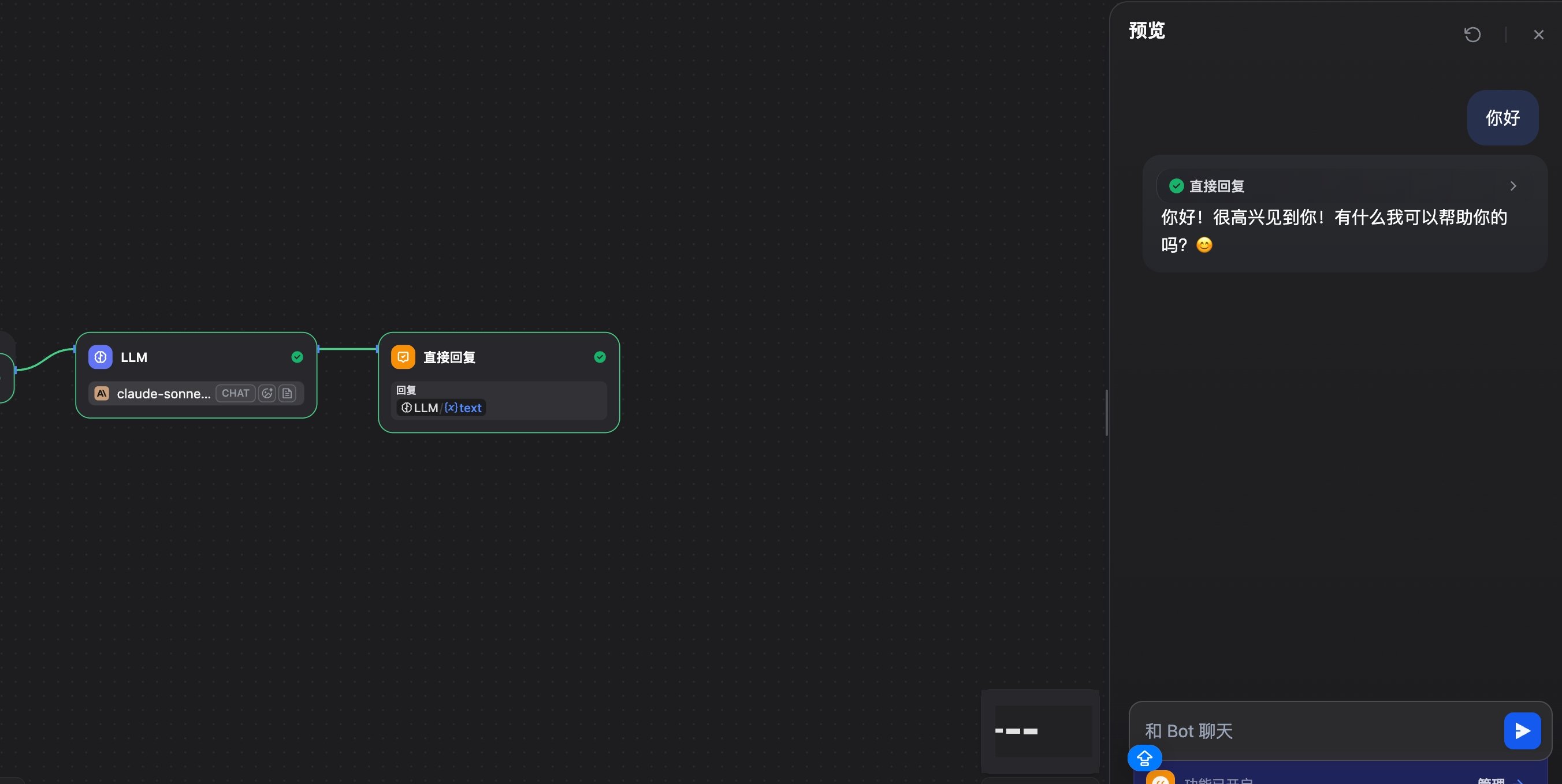This screenshot has height=784, width=1562.
Task: Close the 预览 panel
Action: pos(1538,35)
